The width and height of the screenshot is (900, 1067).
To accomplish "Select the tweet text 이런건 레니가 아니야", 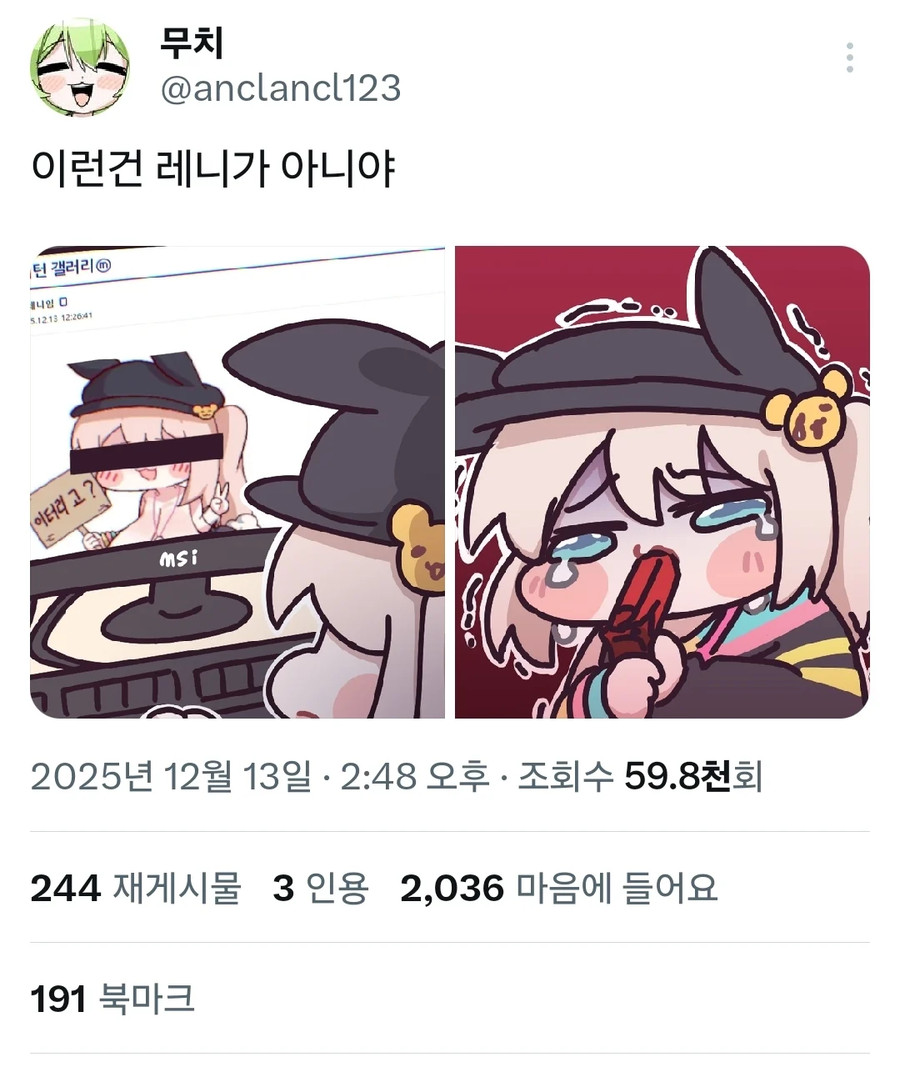I will 213,168.
